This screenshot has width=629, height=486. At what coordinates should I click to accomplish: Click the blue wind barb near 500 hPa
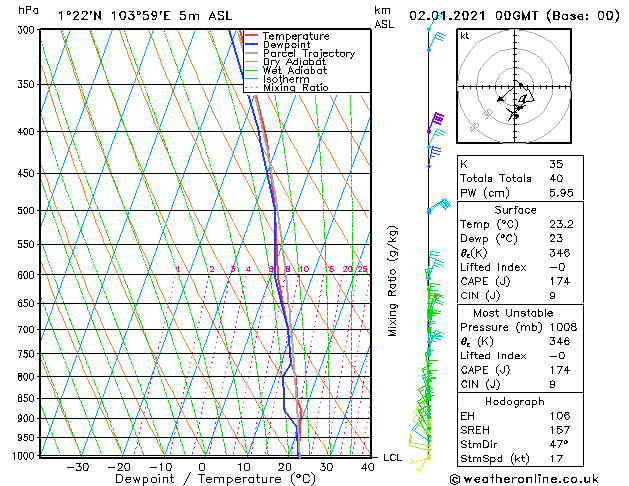tap(439, 205)
